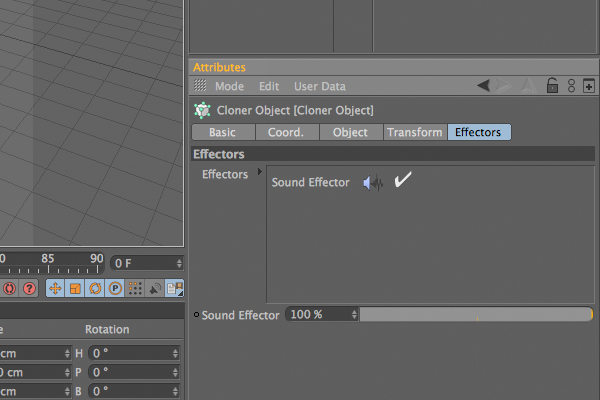600x400 pixels.
Task: Toggle the lock element icon in Attributes
Action: (552, 86)
